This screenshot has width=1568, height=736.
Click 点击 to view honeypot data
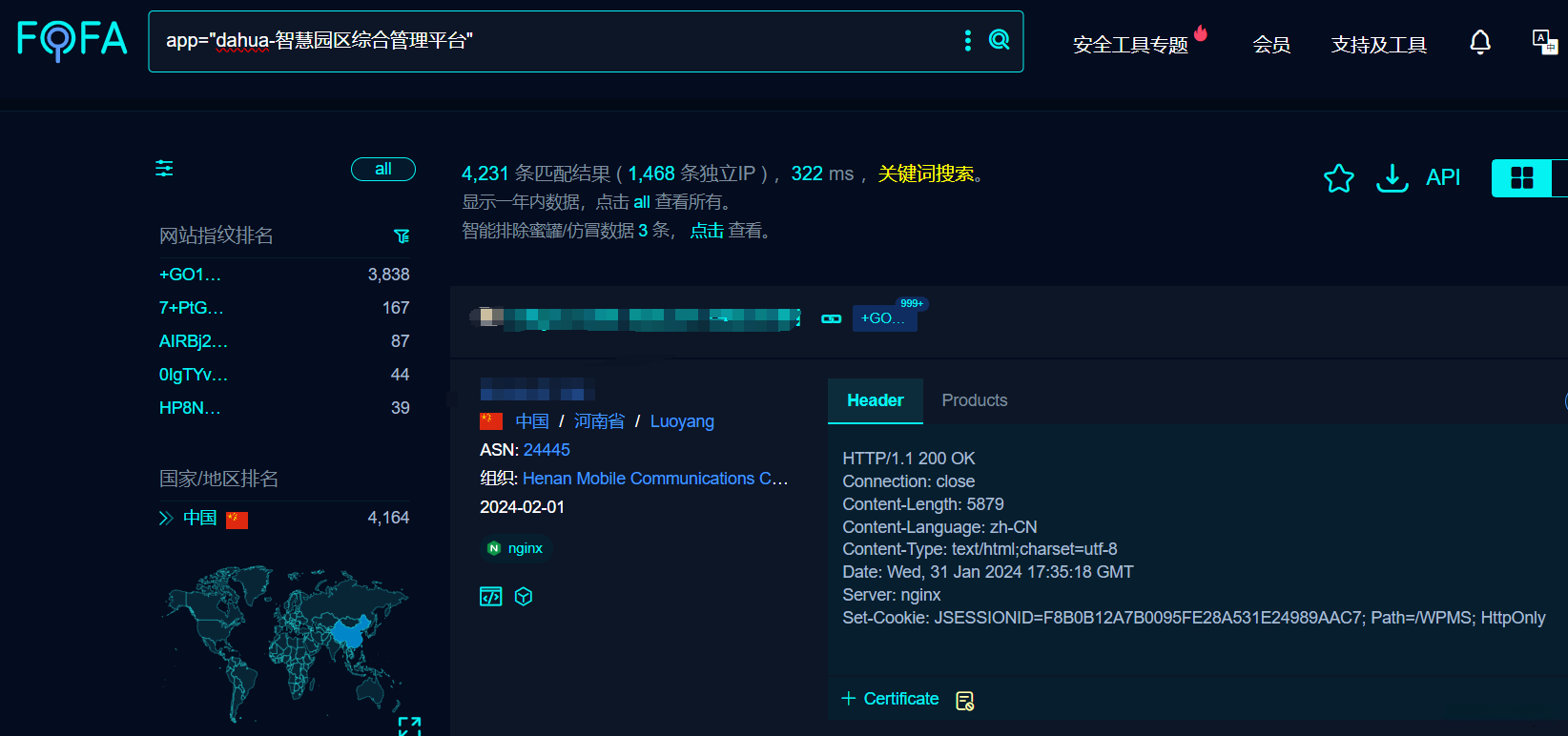707,231
